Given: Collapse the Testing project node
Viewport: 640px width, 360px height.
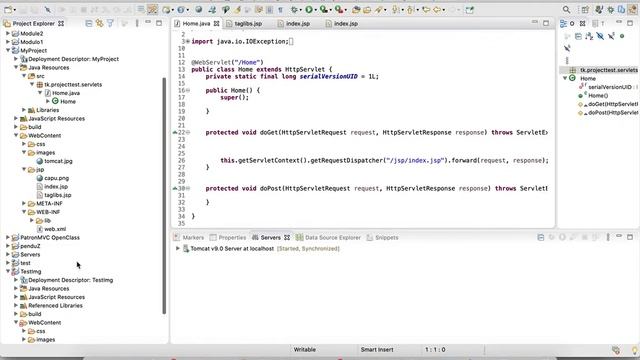Looking at the screenshot, I should click(8, 271).
